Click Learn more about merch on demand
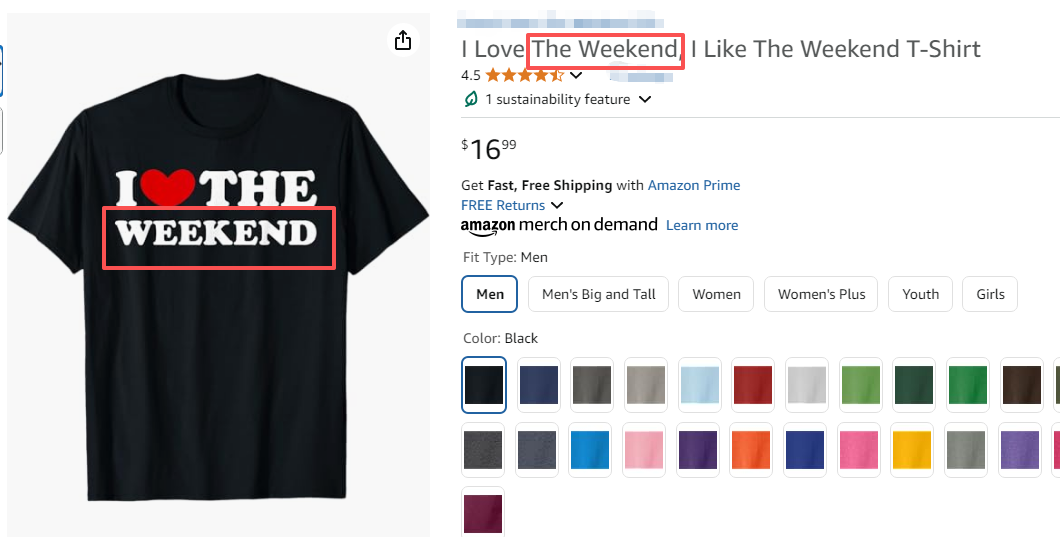This screenshot has height=537, width=1060. [702, 225]
